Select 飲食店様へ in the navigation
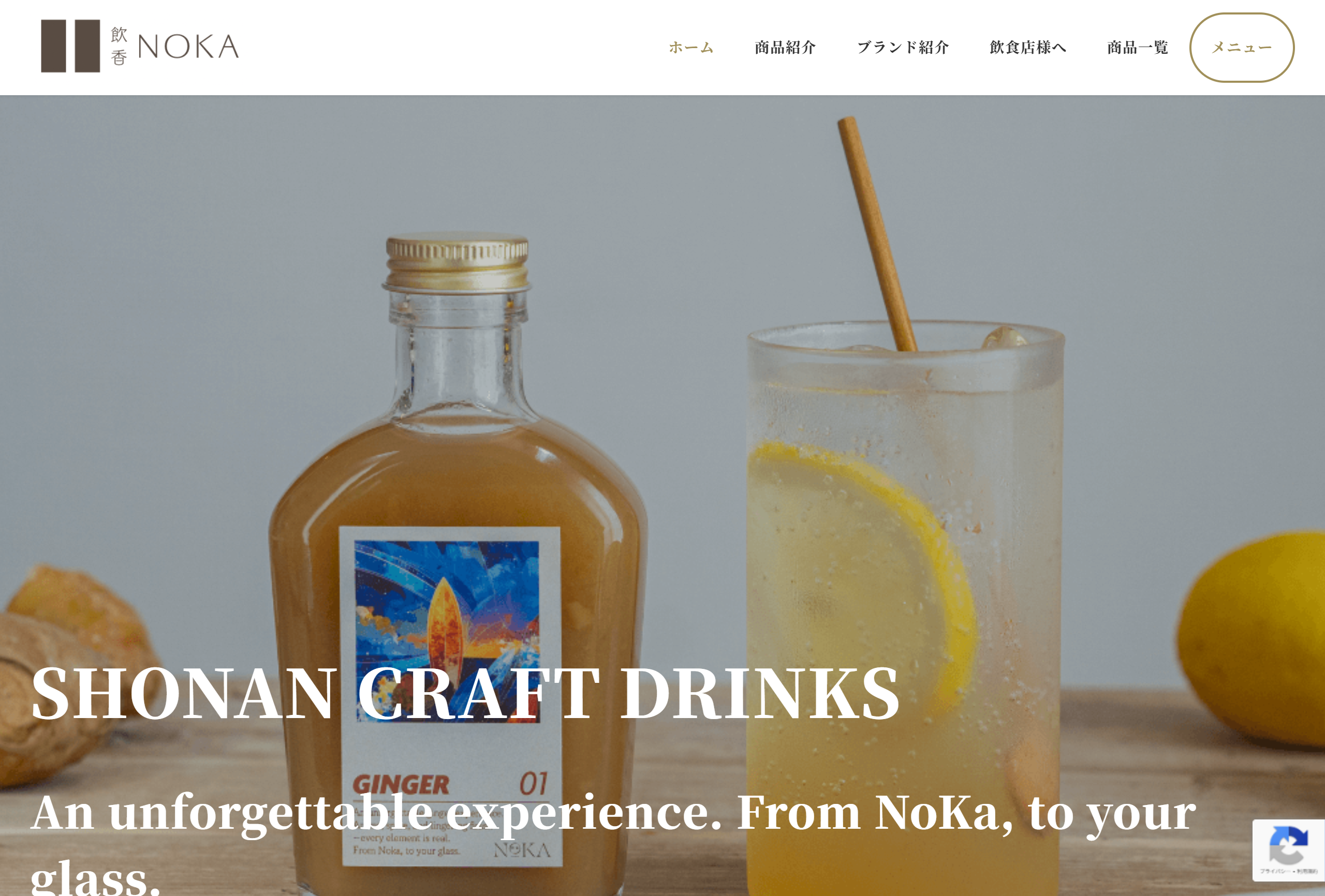The height and width of the screenshot is (896, 1325). point(1028,47)
